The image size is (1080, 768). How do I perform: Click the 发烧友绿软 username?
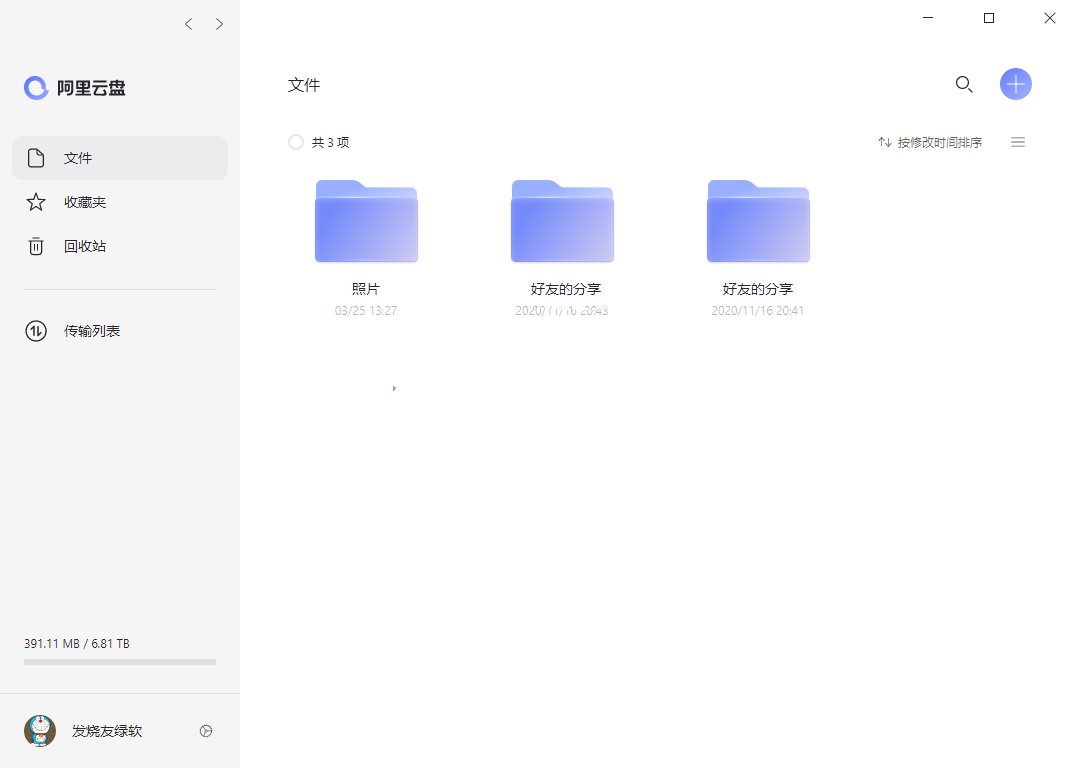pos(107,731)
